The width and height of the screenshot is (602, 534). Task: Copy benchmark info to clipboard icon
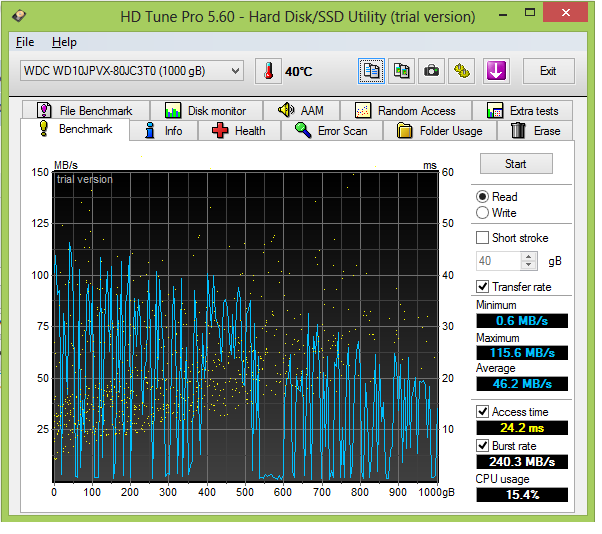coord(372,71)
